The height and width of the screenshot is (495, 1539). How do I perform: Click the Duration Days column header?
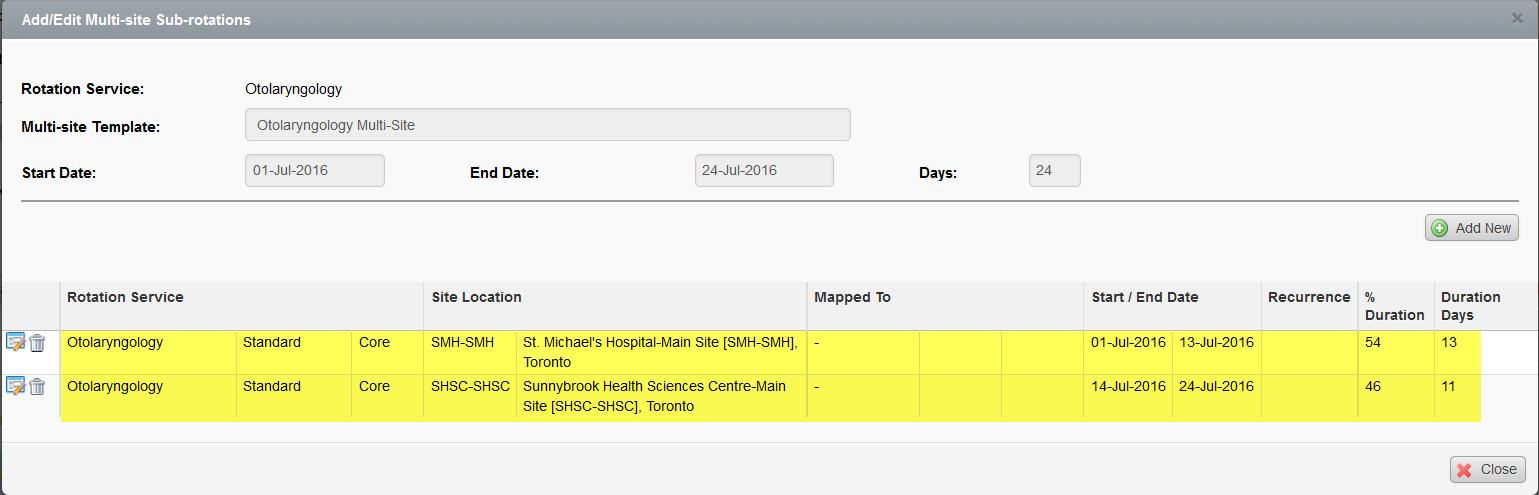pos(1470,306)
